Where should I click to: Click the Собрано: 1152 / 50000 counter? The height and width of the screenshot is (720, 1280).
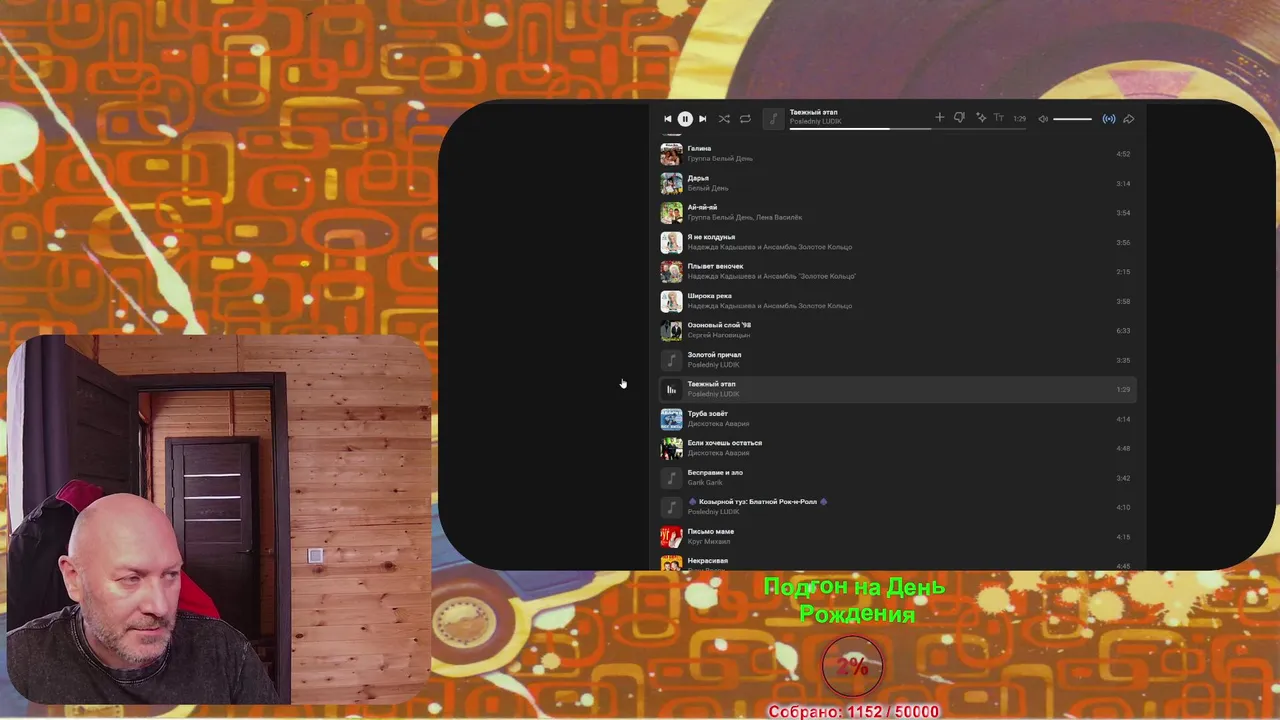pyautogui.click(x=854, y=711)
